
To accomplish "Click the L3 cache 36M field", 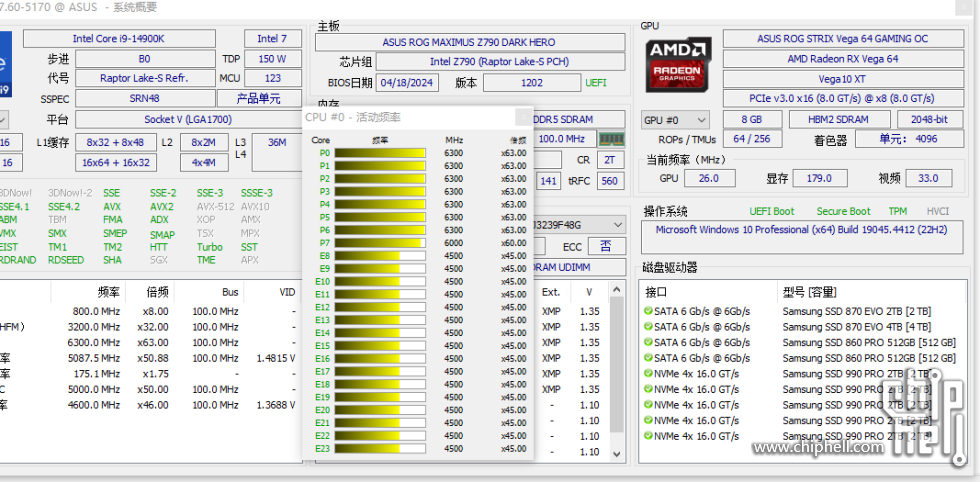I will click(277, 152).
